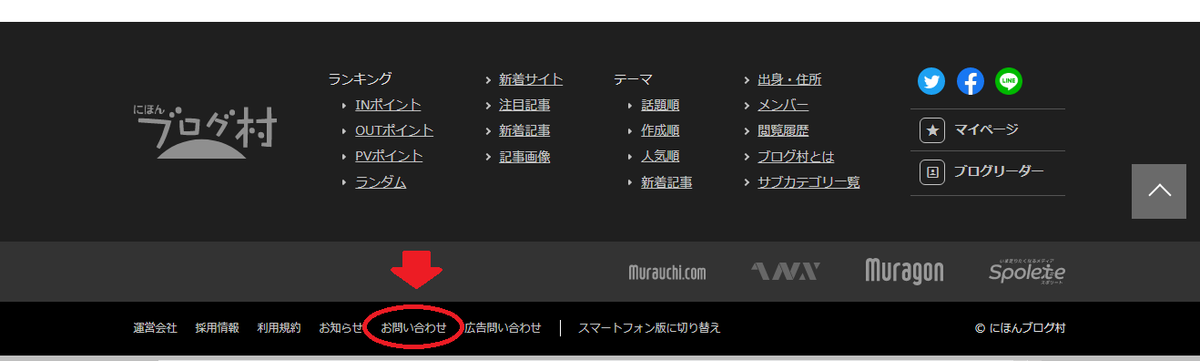Open the 記事画像 link
The width and height of the screenshot is (1200, 361).
click(x=524, y=157)
